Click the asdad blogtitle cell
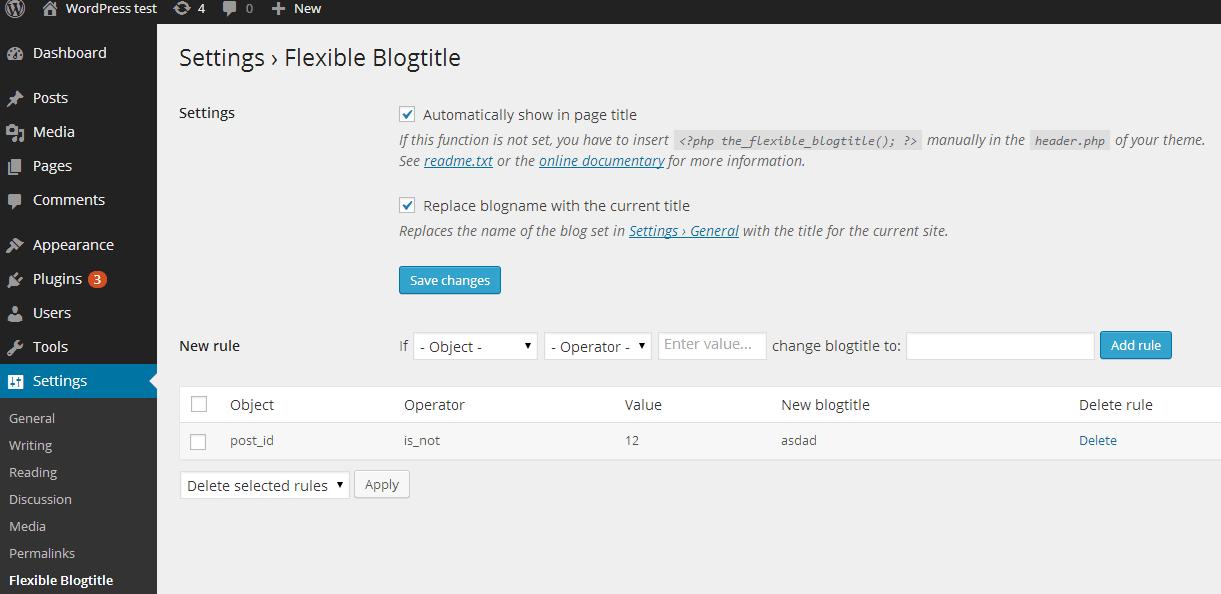 pyautogui.click(x=799, y=440)
